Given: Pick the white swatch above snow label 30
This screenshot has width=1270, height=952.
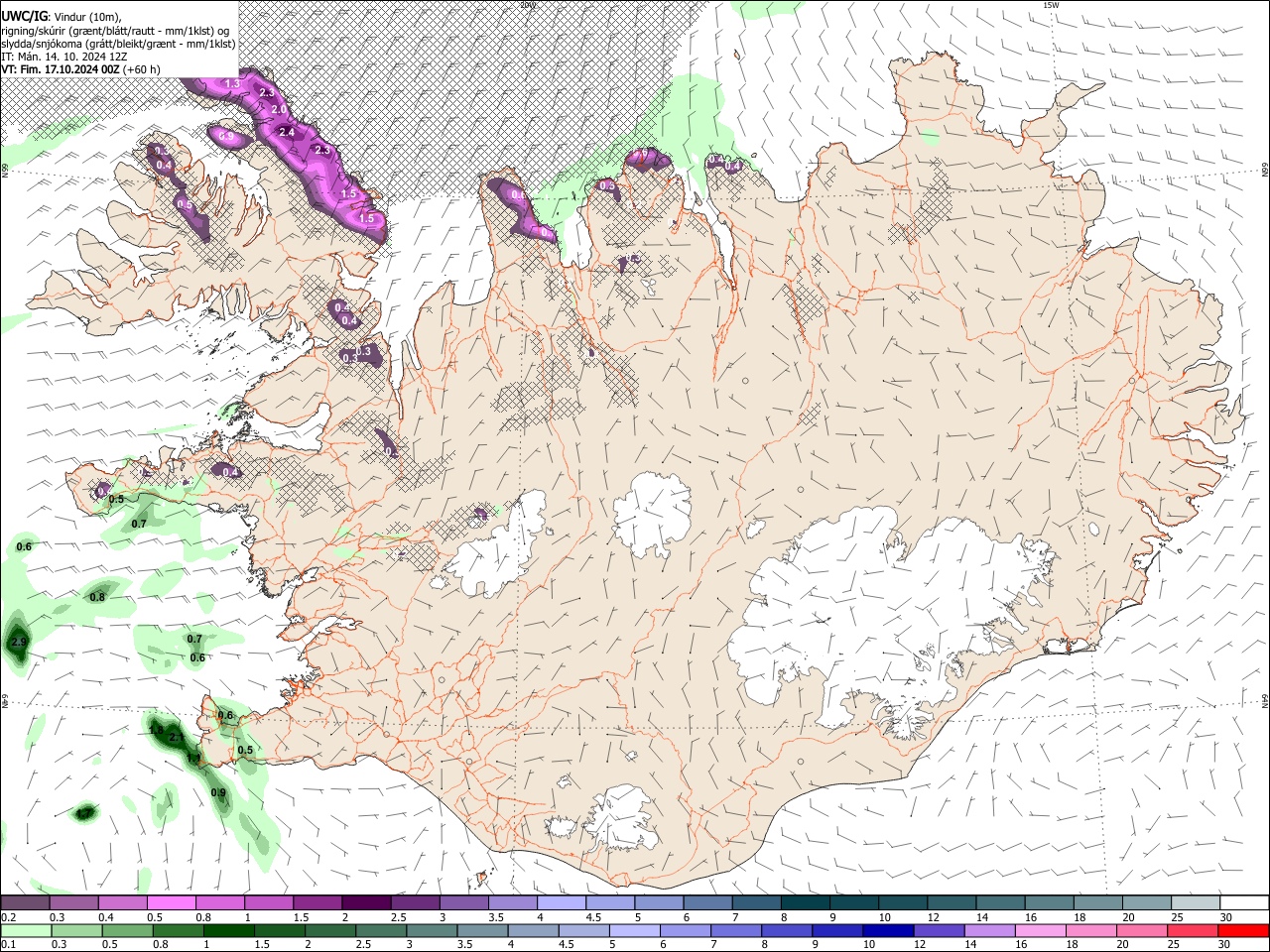Looking at the screenshot, I should click(x=1243, y=903).
